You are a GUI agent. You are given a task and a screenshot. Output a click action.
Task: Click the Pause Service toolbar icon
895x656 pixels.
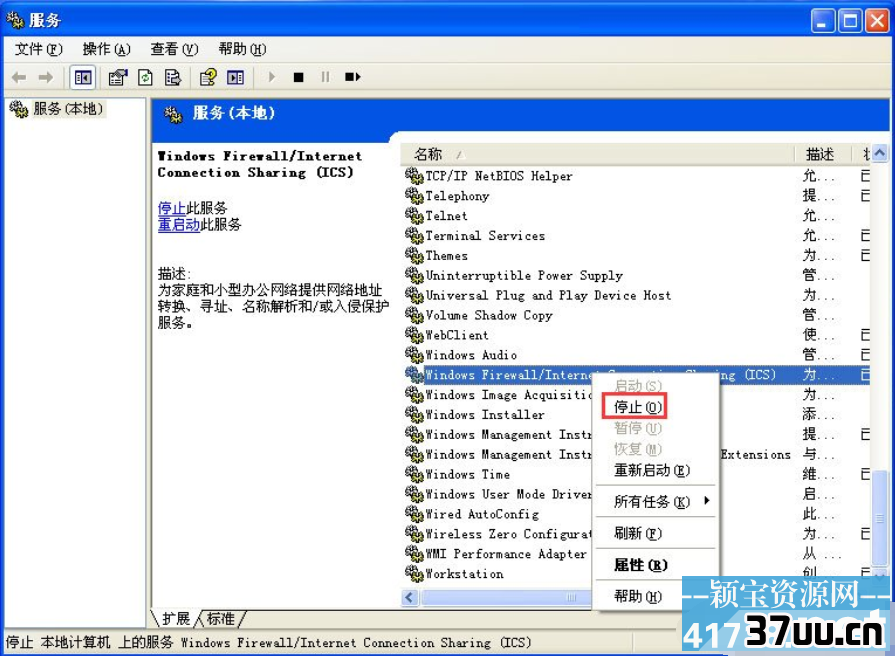point(325,77)
